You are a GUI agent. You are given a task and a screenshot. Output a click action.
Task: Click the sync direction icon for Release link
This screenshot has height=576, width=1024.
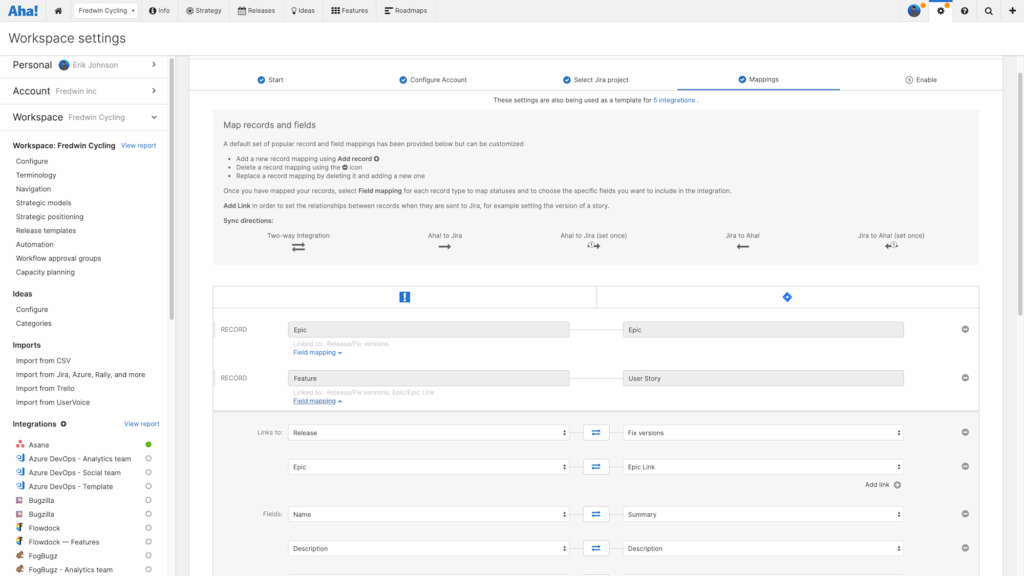[x=596, y=432]
